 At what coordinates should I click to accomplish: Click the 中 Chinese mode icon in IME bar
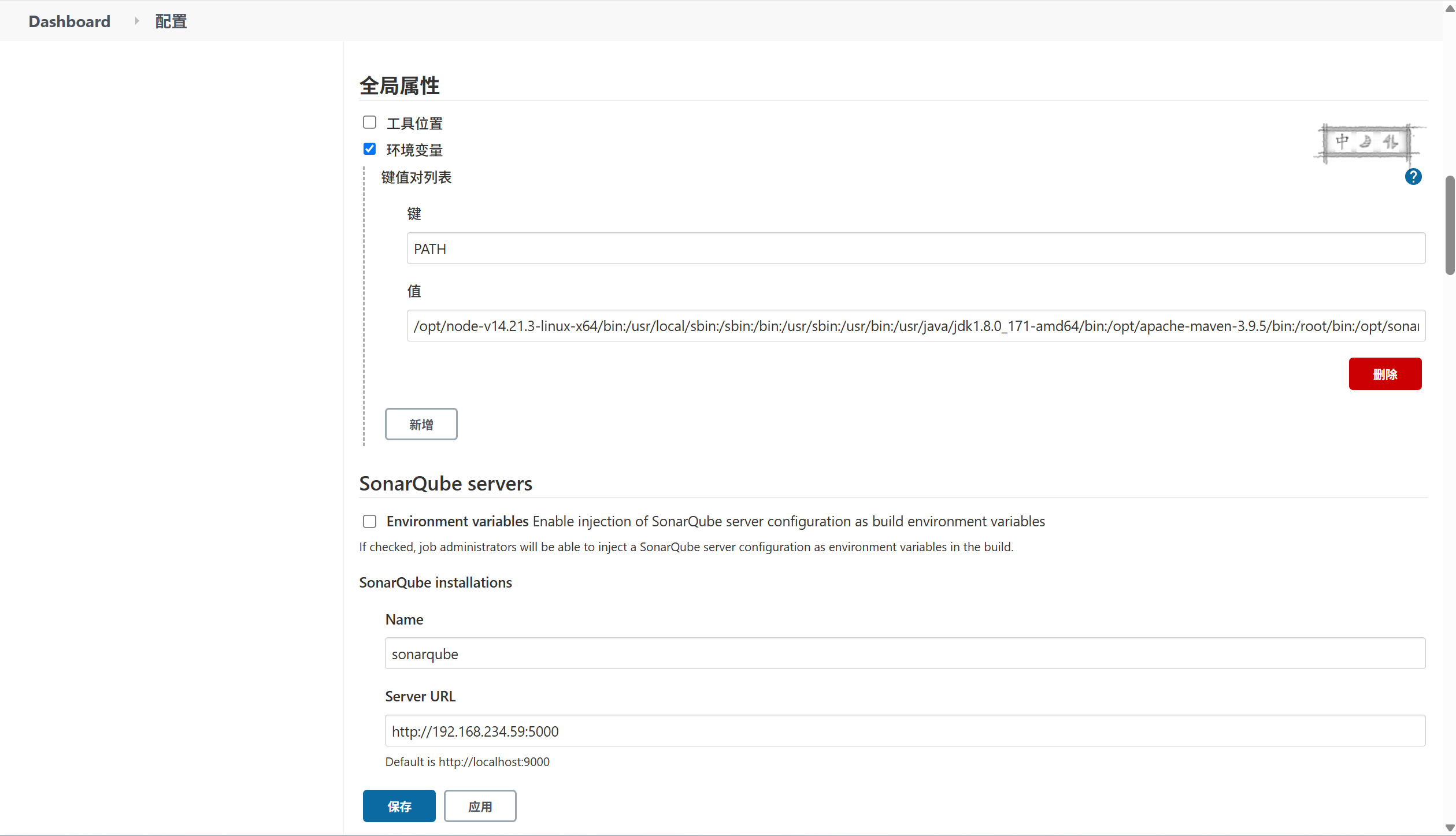click(1342, 140)
